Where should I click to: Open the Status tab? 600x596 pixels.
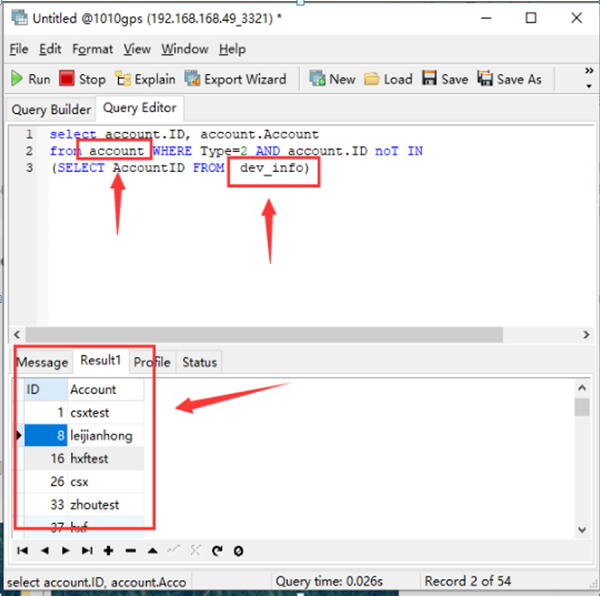(199, 362)
